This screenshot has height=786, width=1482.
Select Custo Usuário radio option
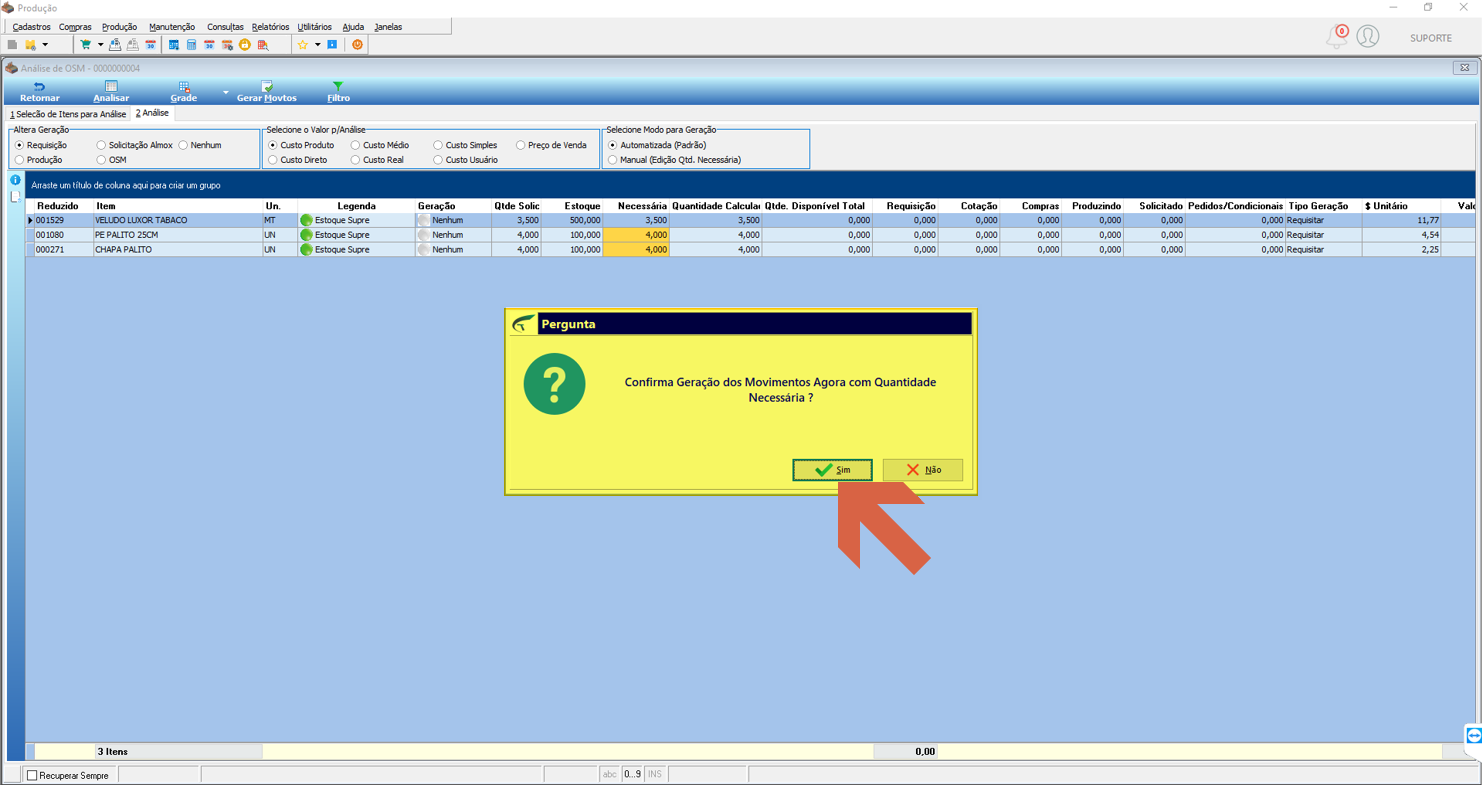click(466, 160)
